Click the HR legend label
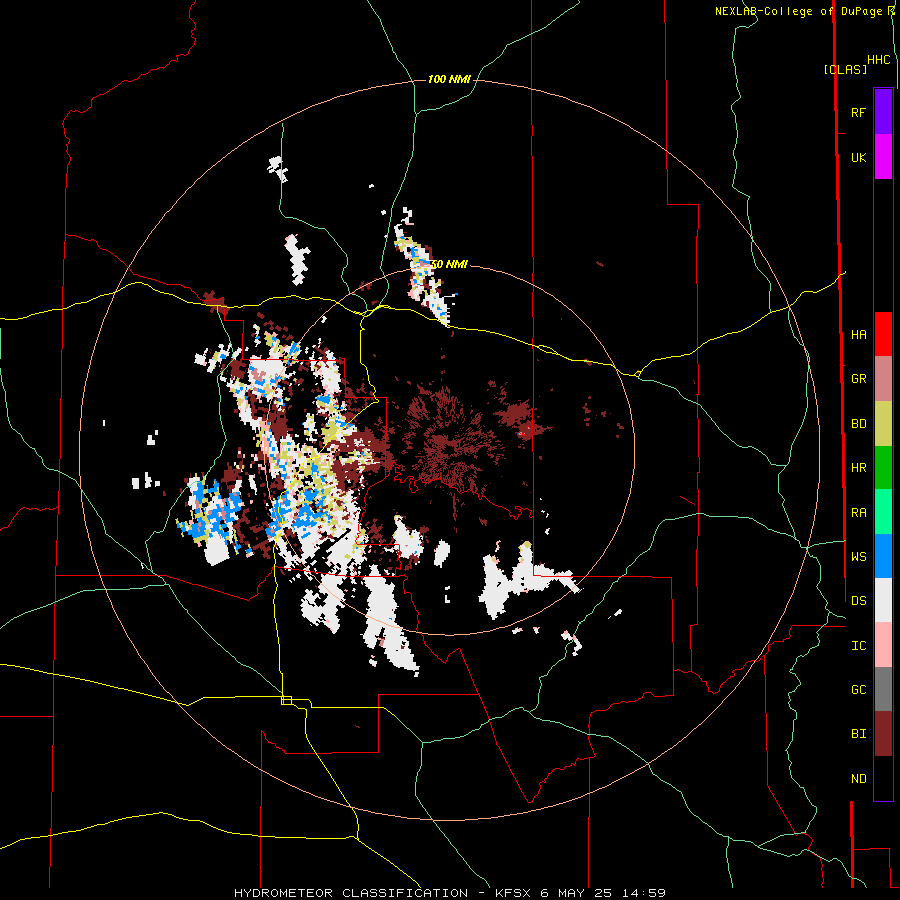This screenshot has height=900, width=900. click(x=858, y=468)
